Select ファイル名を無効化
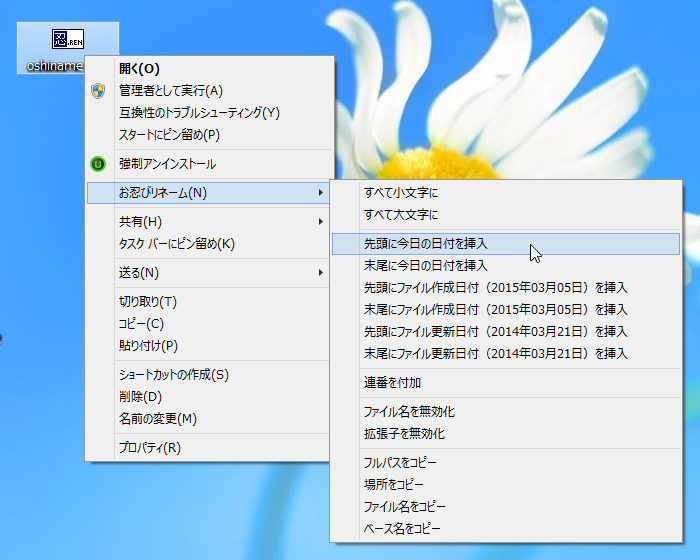Screen dimensions: 700x560 click(x=506, y=412)
